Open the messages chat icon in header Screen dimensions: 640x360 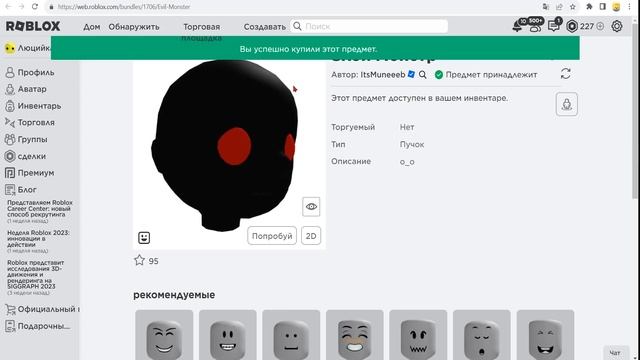553,27
